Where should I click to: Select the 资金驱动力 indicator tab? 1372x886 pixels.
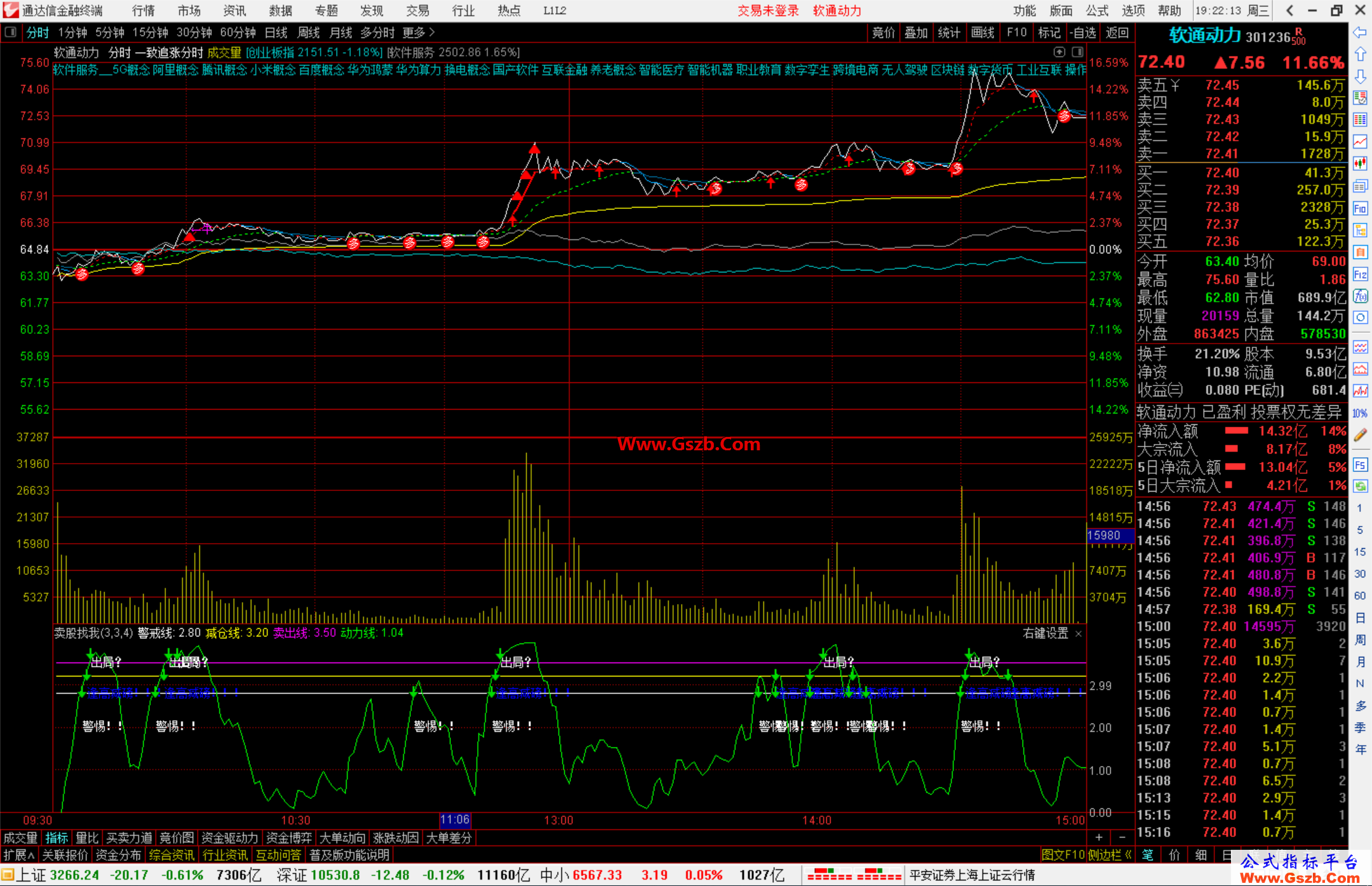tap(229, 838)
